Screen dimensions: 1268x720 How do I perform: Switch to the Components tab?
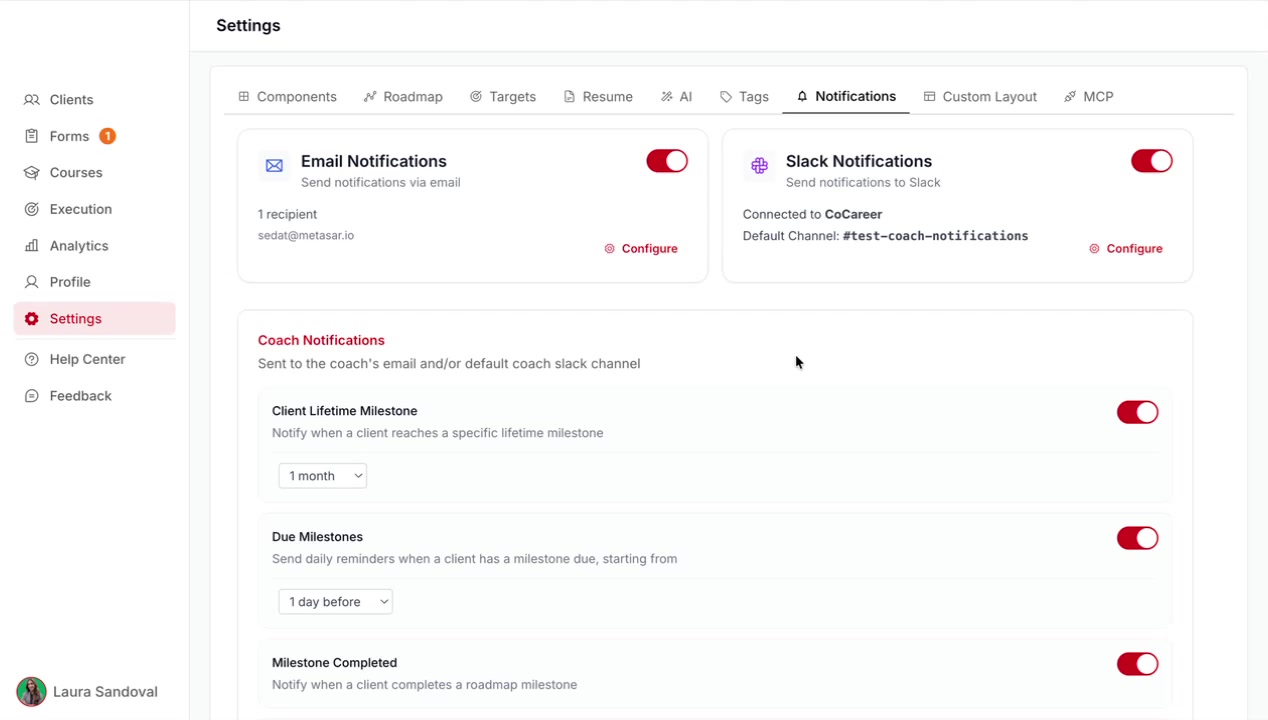coord(287,97)
